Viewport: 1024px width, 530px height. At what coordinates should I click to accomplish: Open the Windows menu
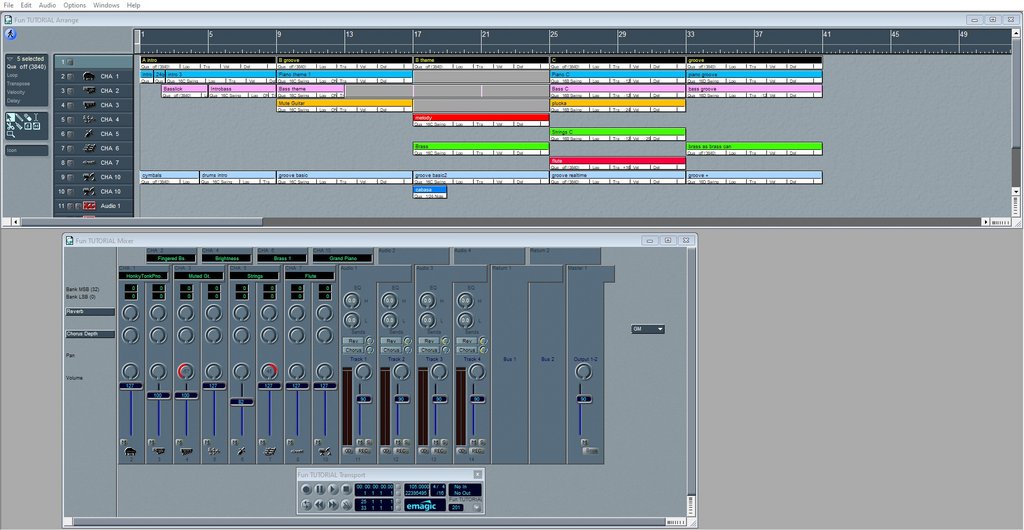(106, 5)
